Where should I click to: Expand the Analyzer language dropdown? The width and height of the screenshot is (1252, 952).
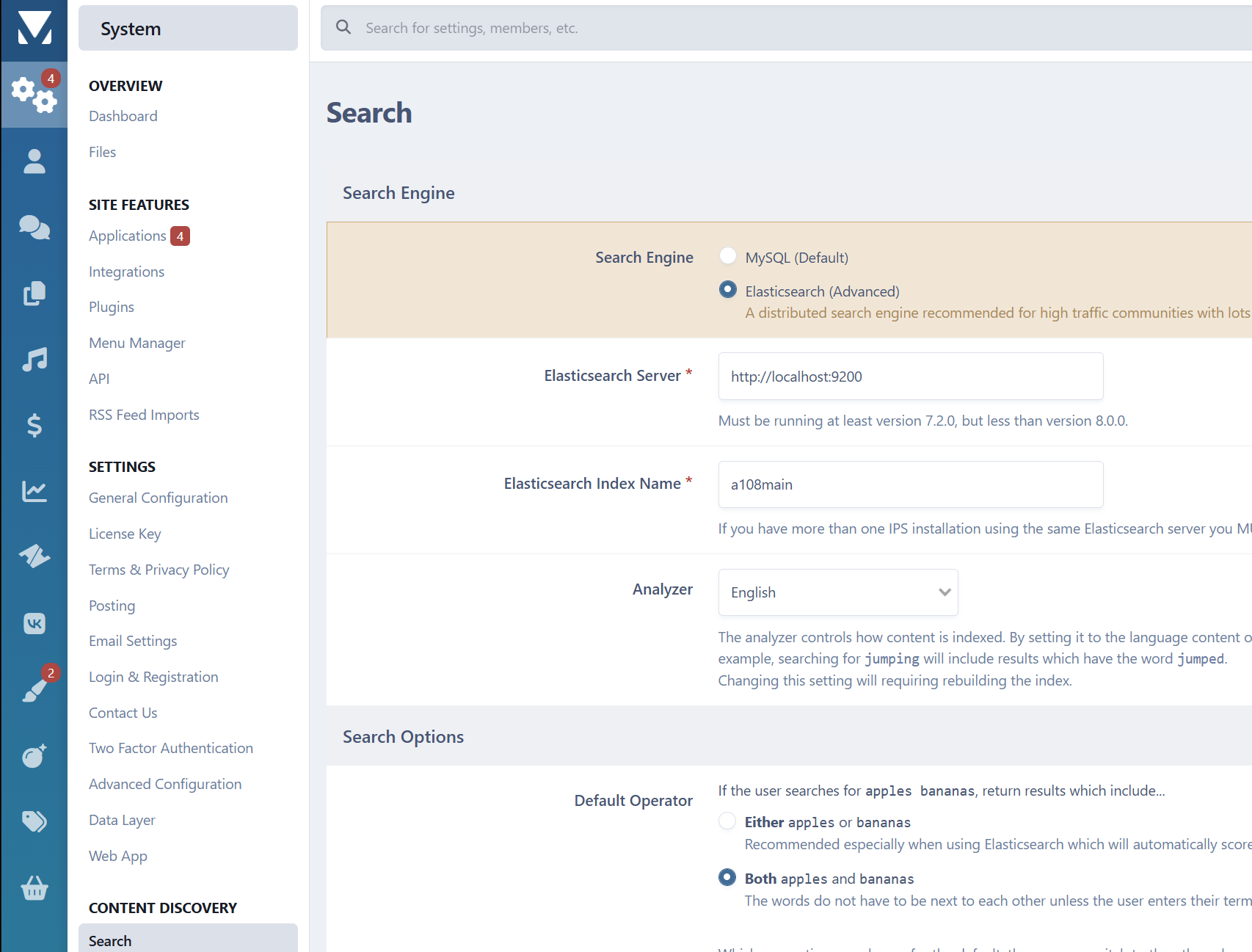tap(837, 592)
